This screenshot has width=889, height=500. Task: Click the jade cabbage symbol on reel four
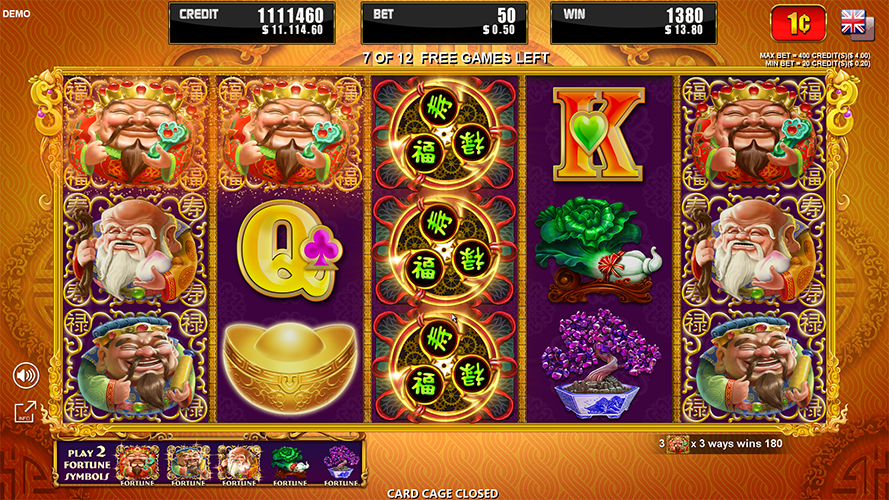pos(599,249)
